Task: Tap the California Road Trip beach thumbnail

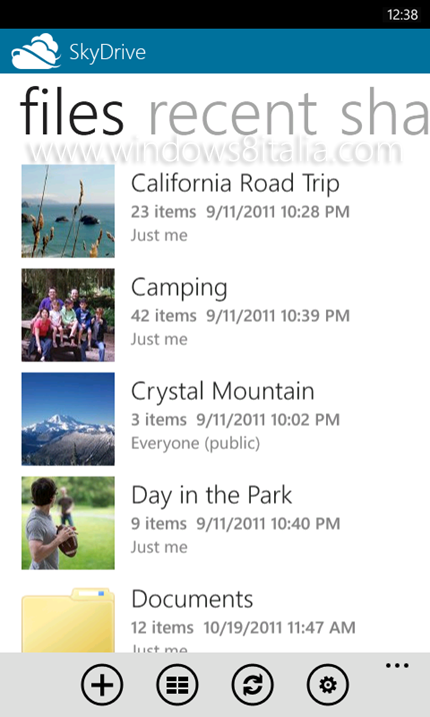Action: pos(68,211)
